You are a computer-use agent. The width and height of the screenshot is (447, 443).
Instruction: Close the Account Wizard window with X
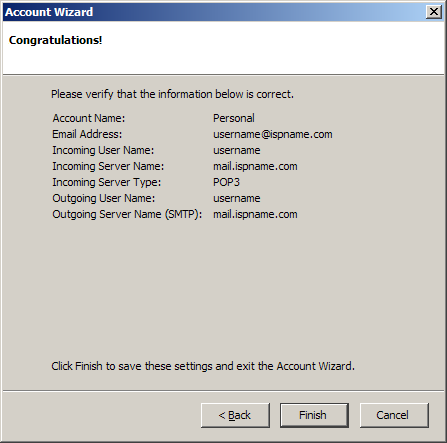coord(434,12)
